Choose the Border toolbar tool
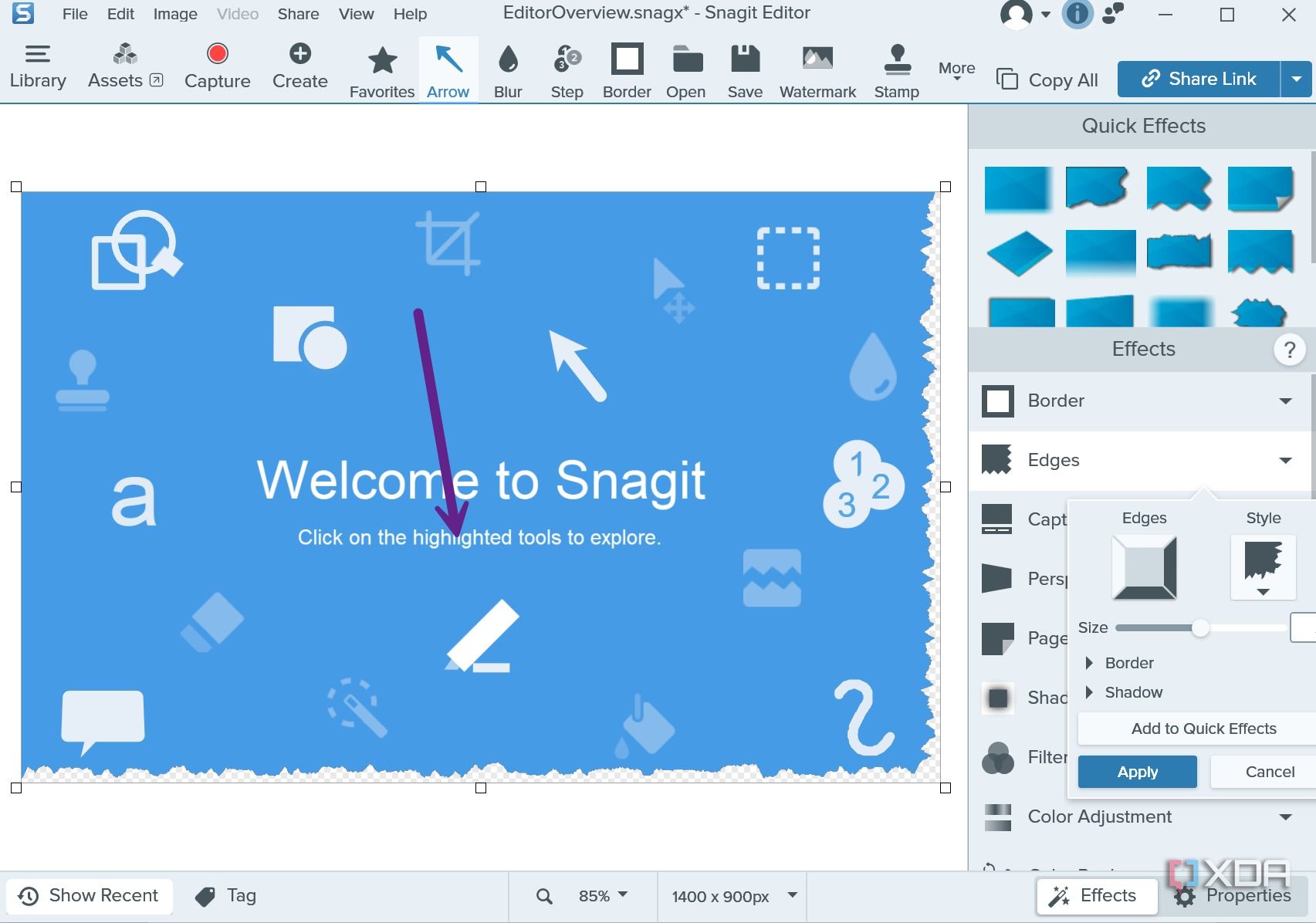Viewport: 1316px width, 923px height. 627,72
